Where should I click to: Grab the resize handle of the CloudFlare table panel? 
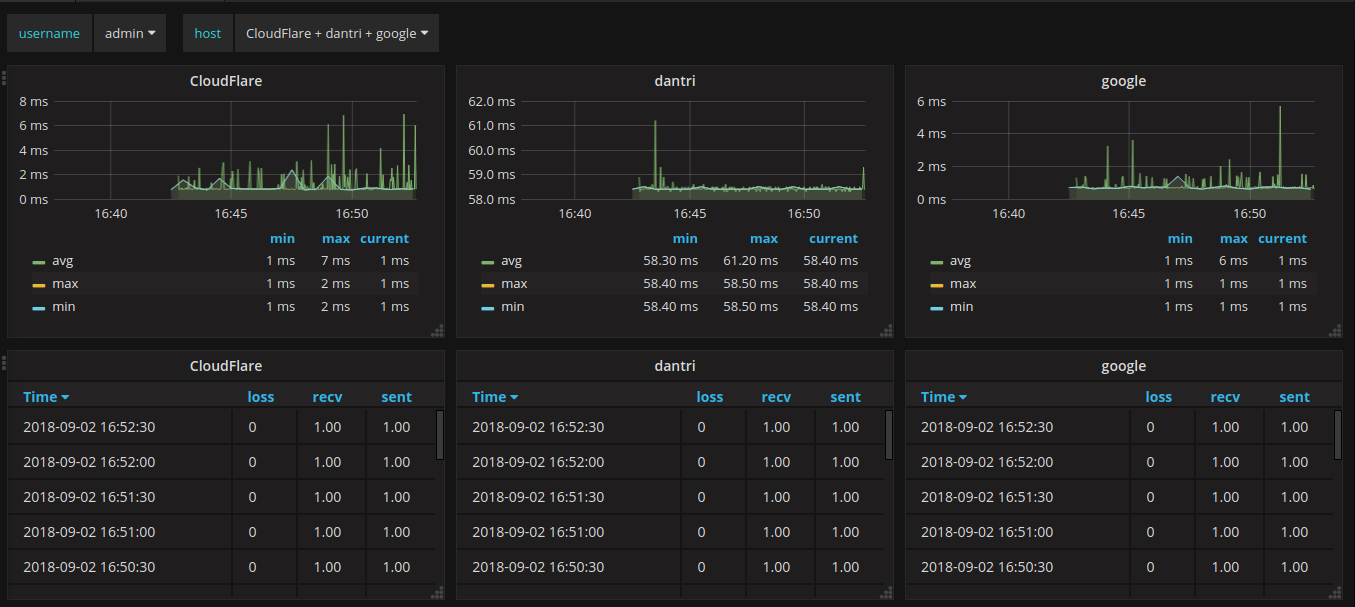pyautogui.click(x=437, y=592)
